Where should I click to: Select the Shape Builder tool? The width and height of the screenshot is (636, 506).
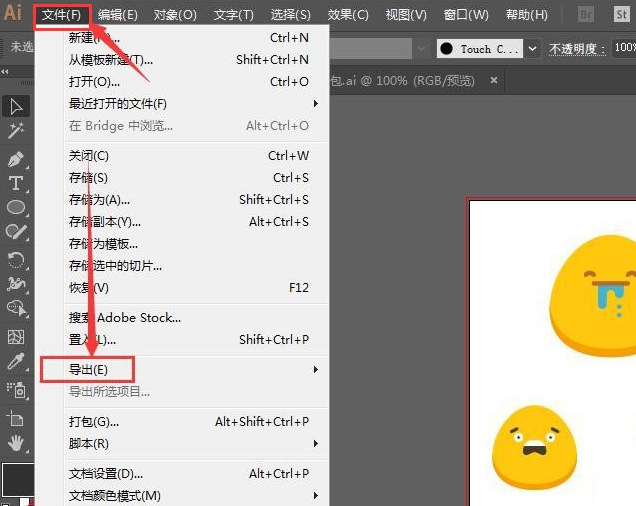(x=16, y=308)
